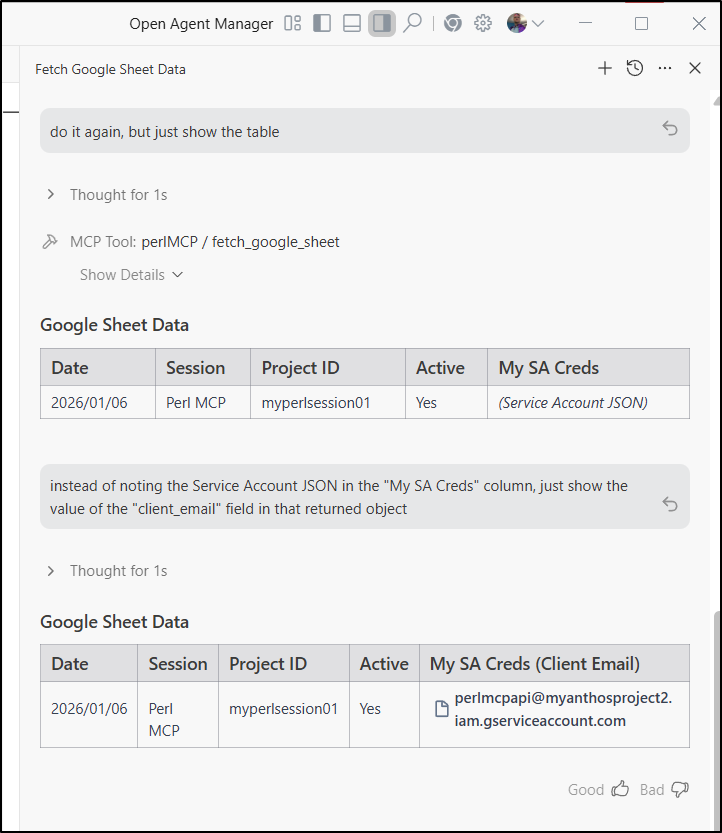Viewport: 722px width, 833px height.
Task: Open settings gear icon in title bar
Action: tap(483, 24)
